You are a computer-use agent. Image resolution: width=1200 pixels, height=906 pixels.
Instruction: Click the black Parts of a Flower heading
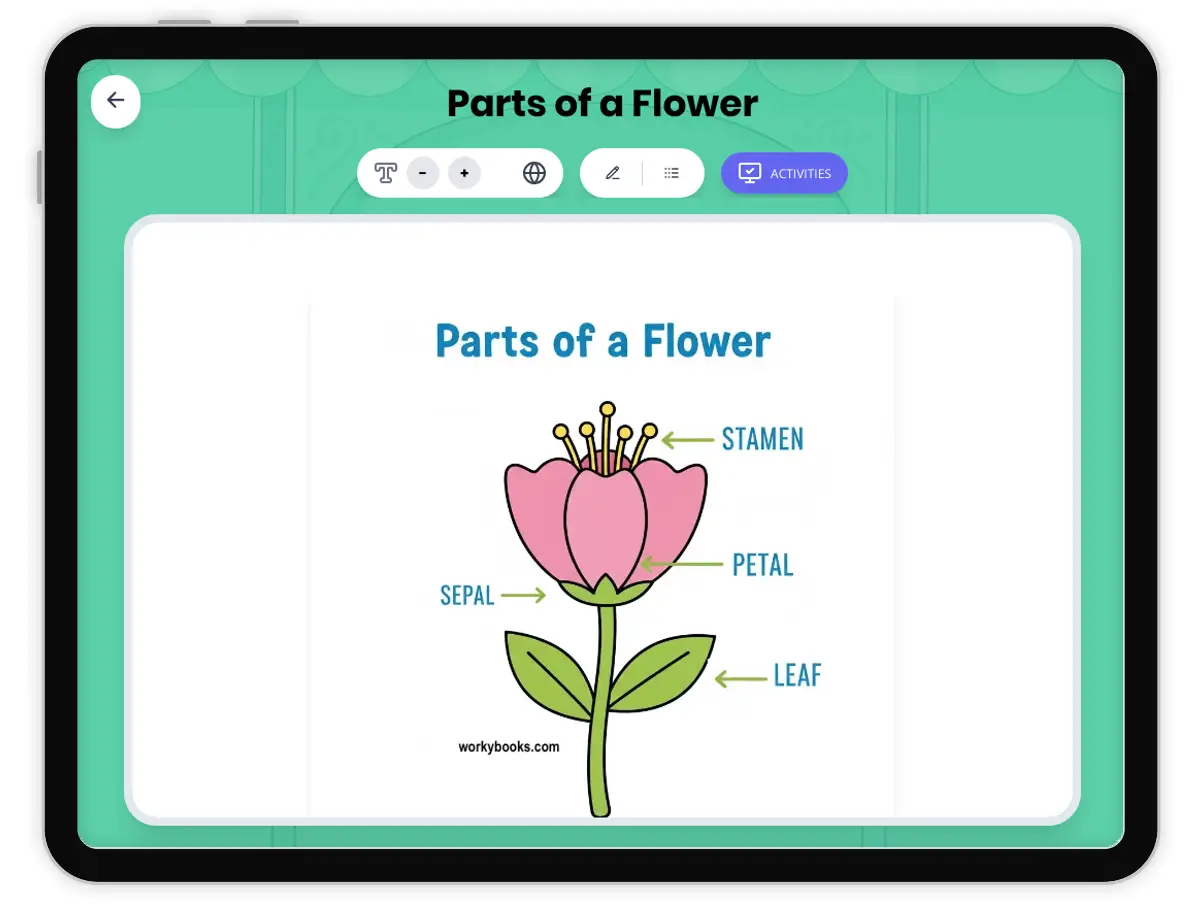pyautogui.click(x=602, y=103)
